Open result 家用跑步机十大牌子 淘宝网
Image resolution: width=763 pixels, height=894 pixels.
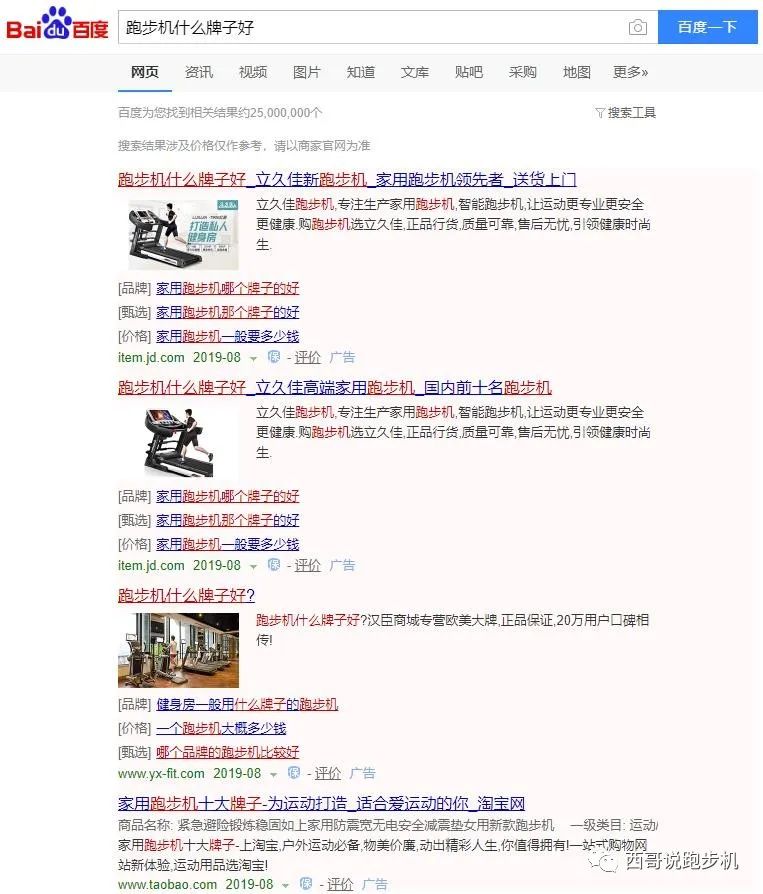pyautogui.click(x=322, y=804)
